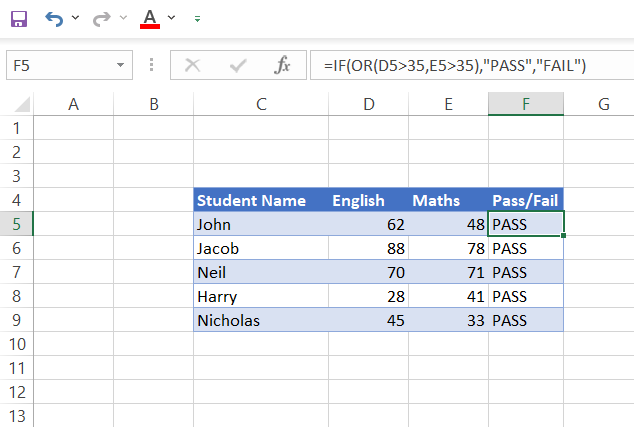Open the Redo history dropdown arrow
Image resolution: width=634 pixels, height=427 pixels.
click(x=123, y=18)
